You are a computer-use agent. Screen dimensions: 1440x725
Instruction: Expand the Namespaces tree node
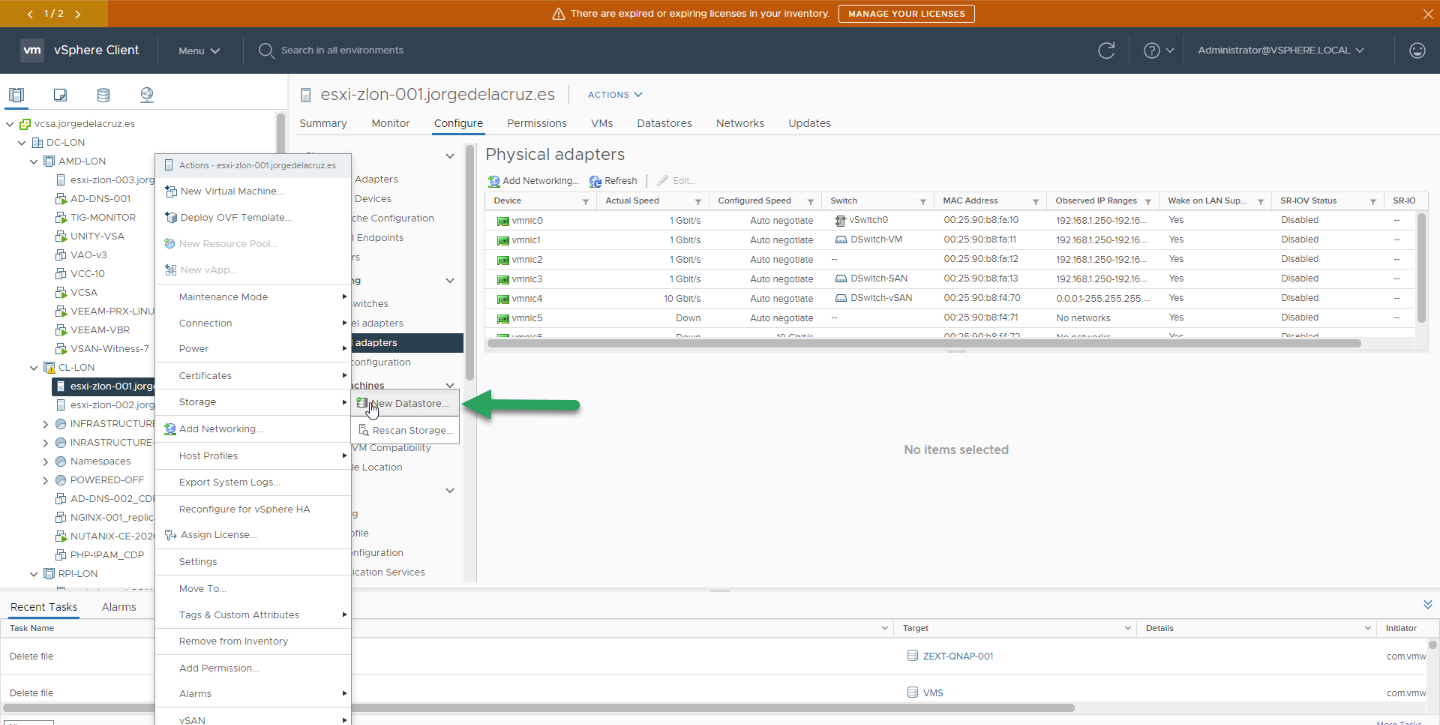point(46,462)
